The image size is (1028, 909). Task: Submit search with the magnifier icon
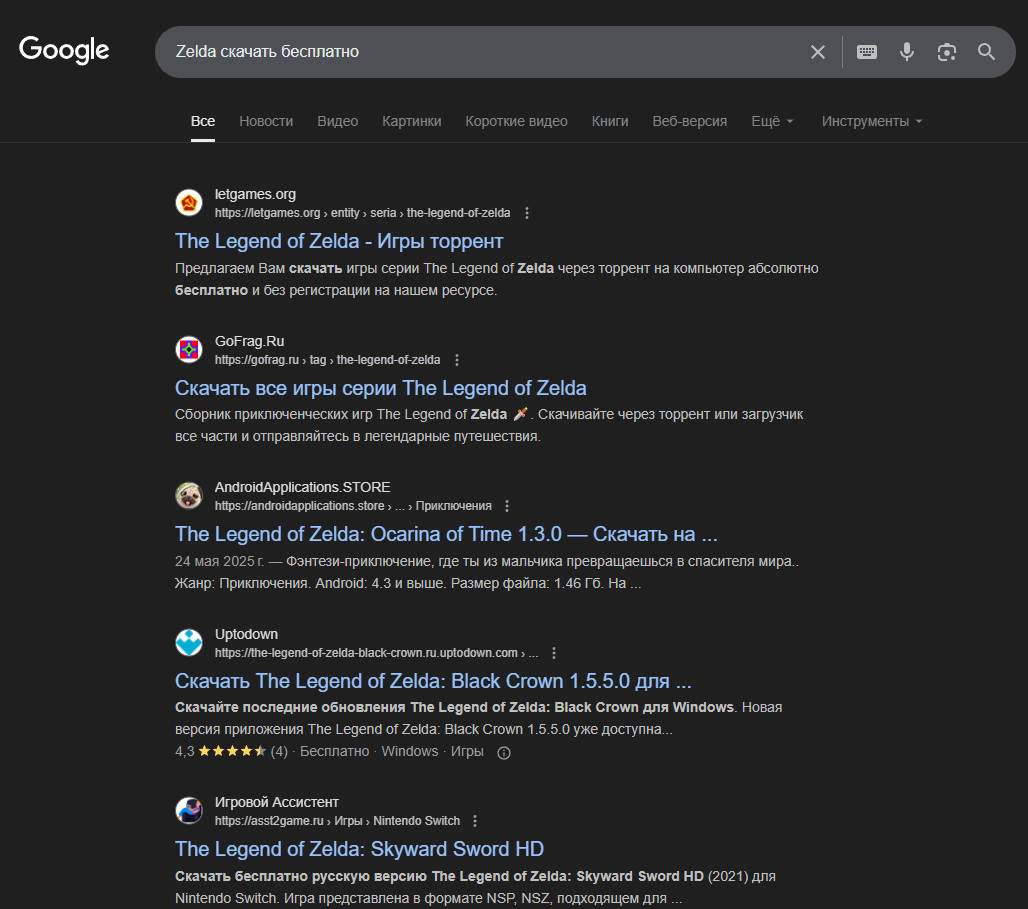[987, 52]
